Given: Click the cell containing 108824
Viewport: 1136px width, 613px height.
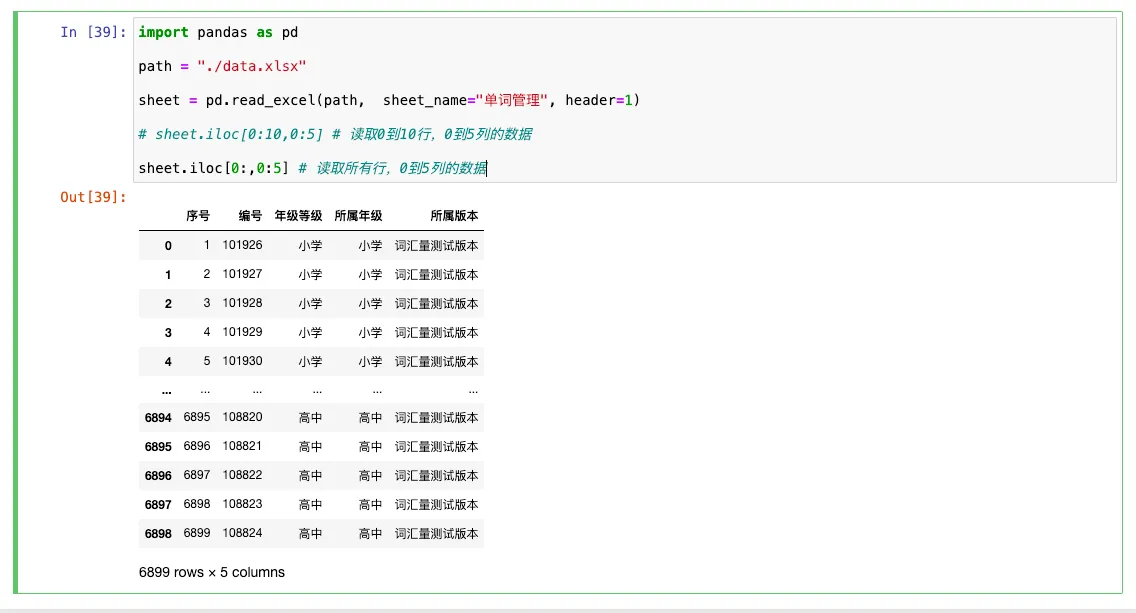Looking at the screenshot, I should 242,533.
